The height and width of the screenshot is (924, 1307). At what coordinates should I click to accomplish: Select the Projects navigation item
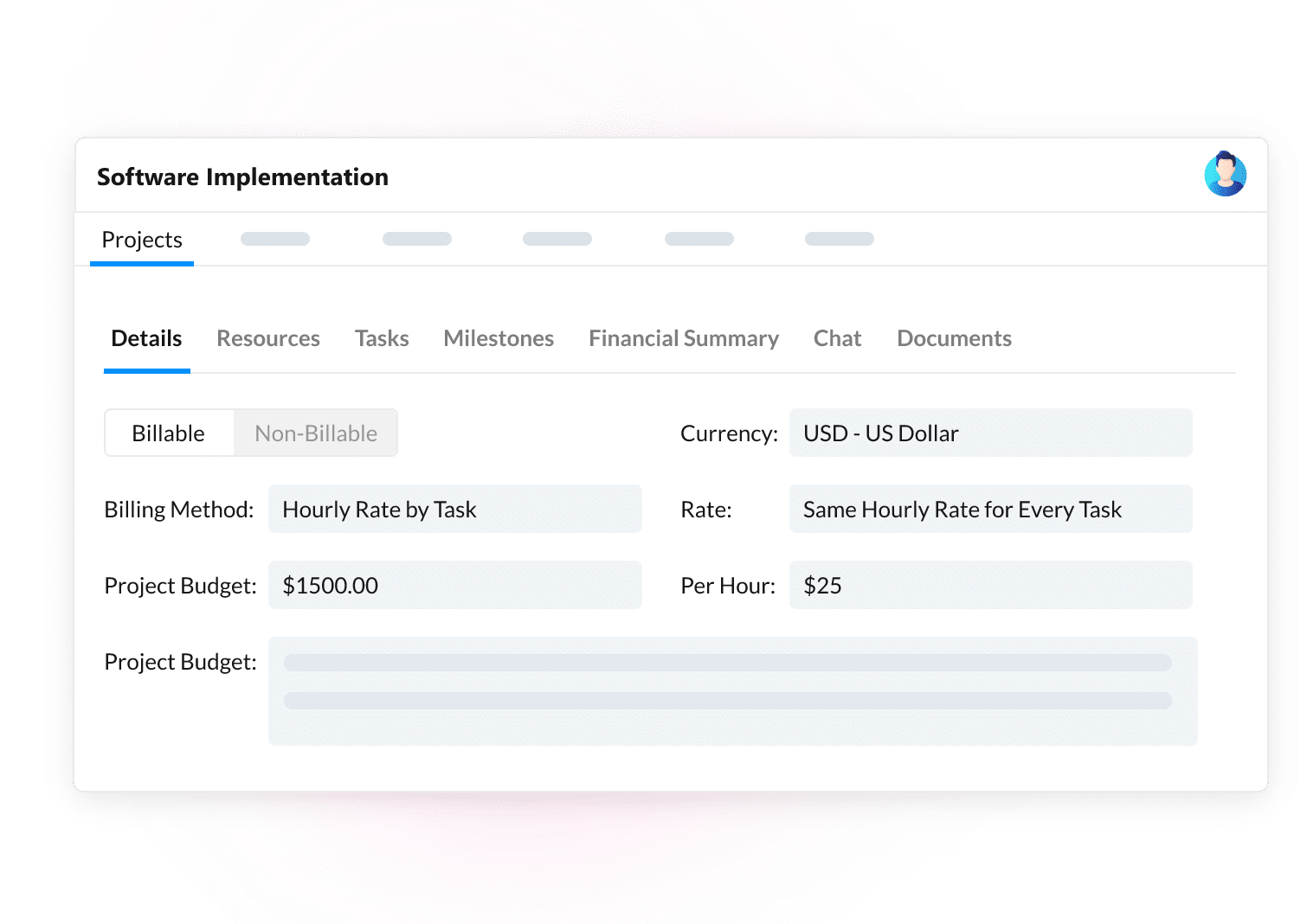(x=142, y=240)
